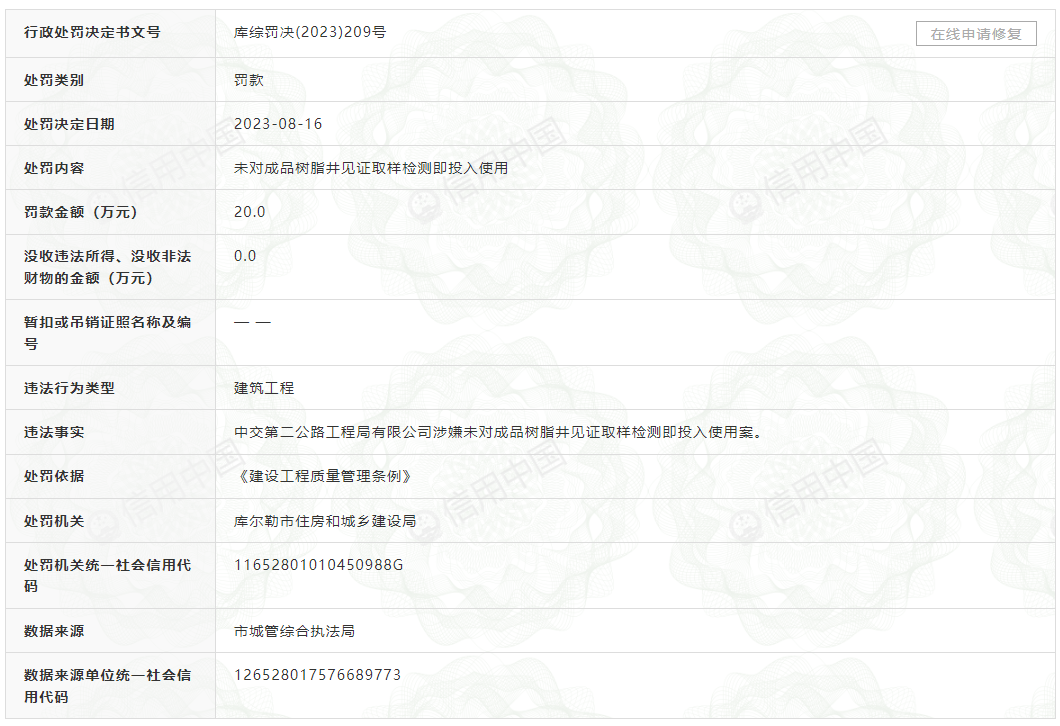Click the 数据来源单位统一社会信用代码 label
The width and height of the screenshot is (1060, 726).
click(x=107, y=685)
